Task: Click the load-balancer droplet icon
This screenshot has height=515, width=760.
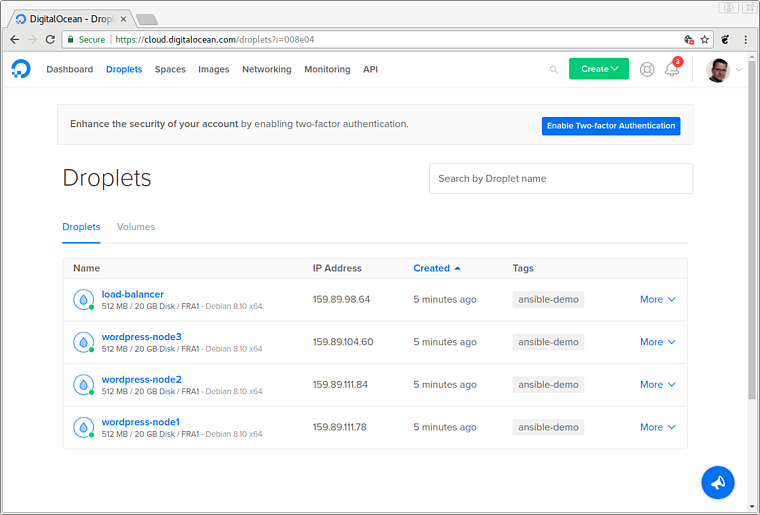Action: tap(83, 299)
